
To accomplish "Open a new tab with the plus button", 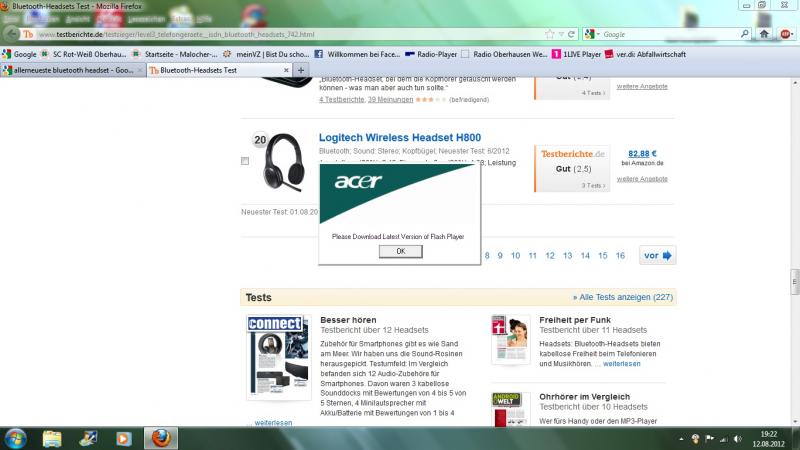I will click(302, 71).
